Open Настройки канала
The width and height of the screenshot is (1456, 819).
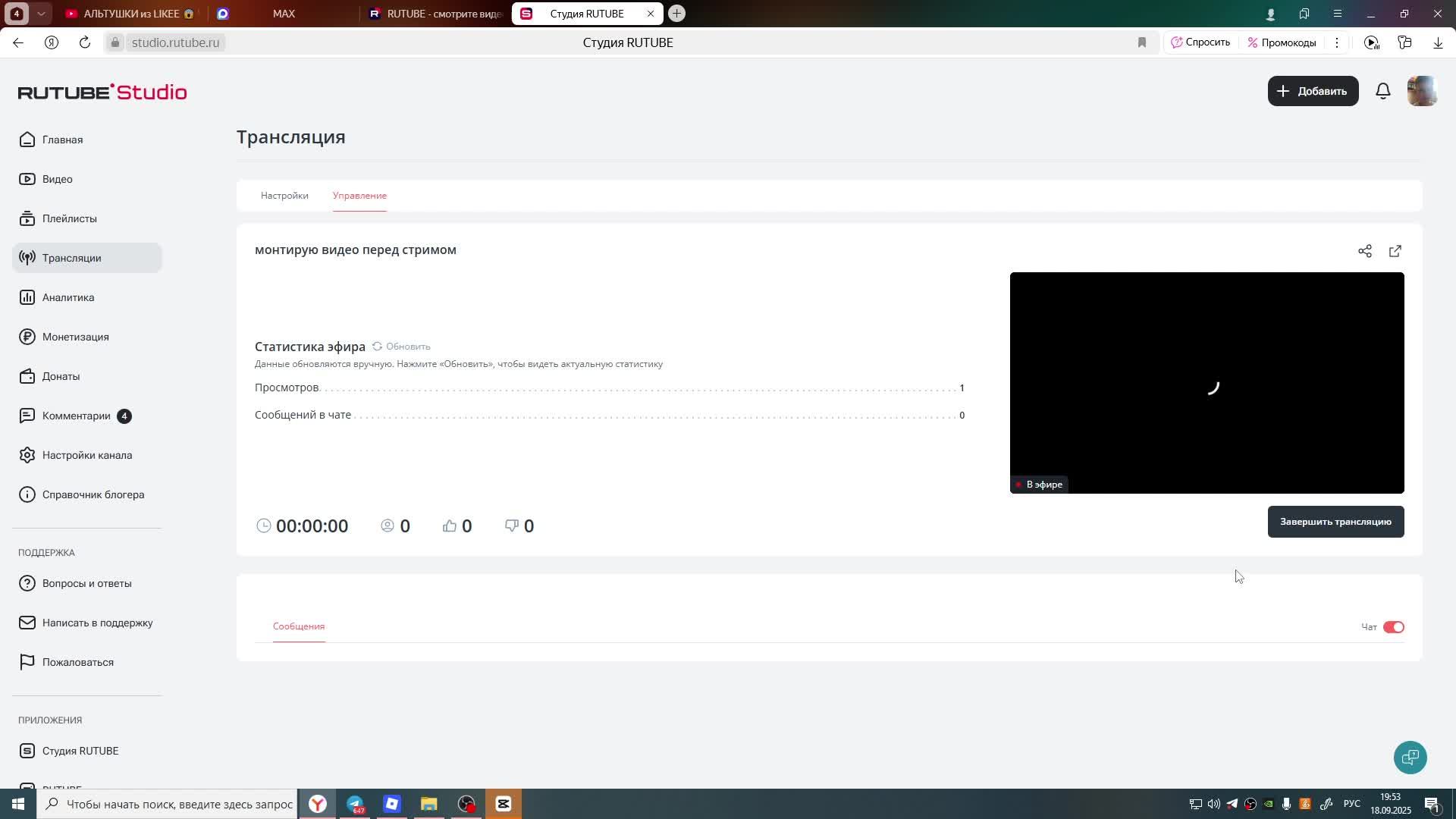pyautogui.click(x=86, y=455)
